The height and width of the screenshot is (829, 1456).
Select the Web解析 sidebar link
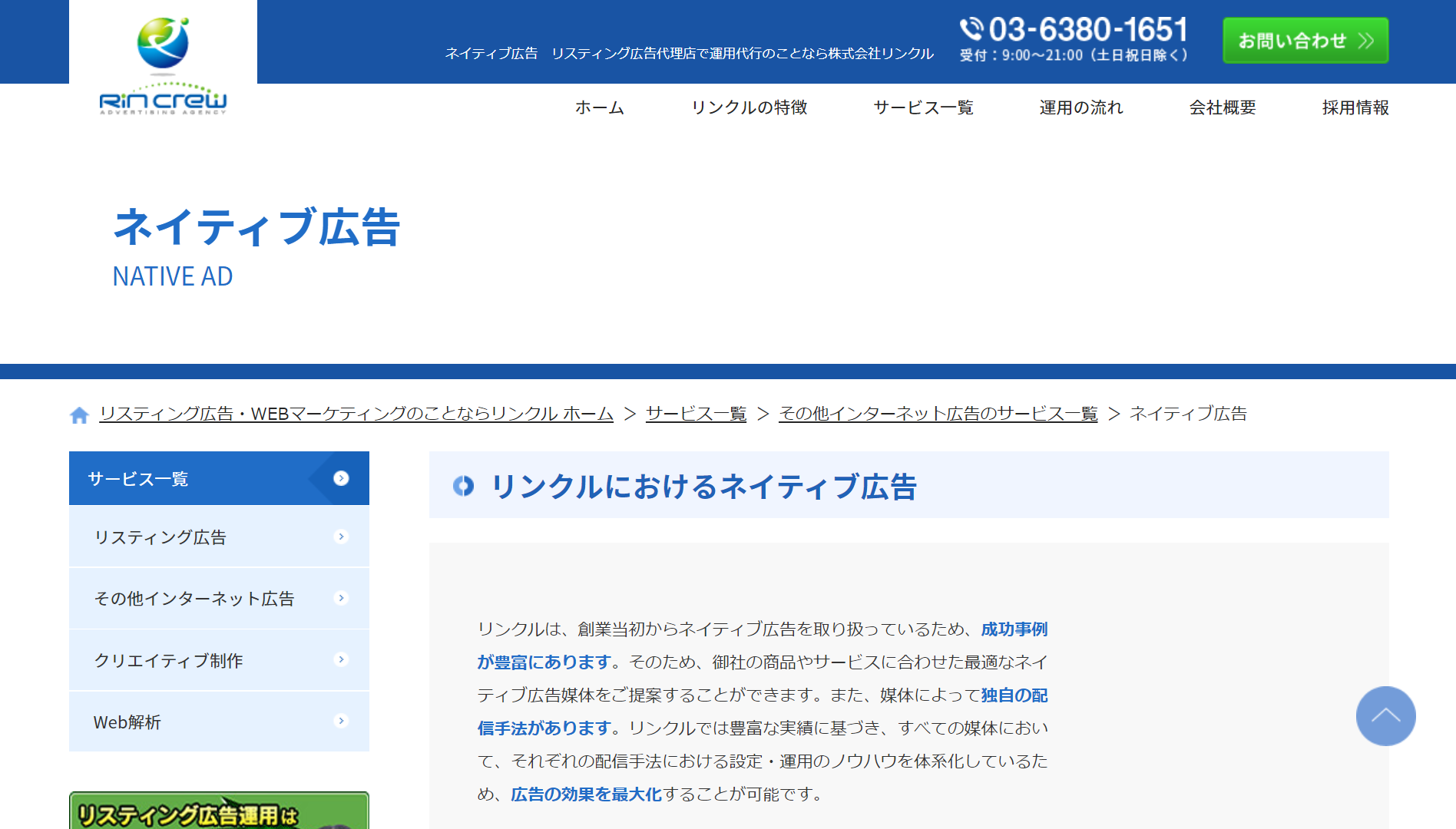tap(219, 722)
